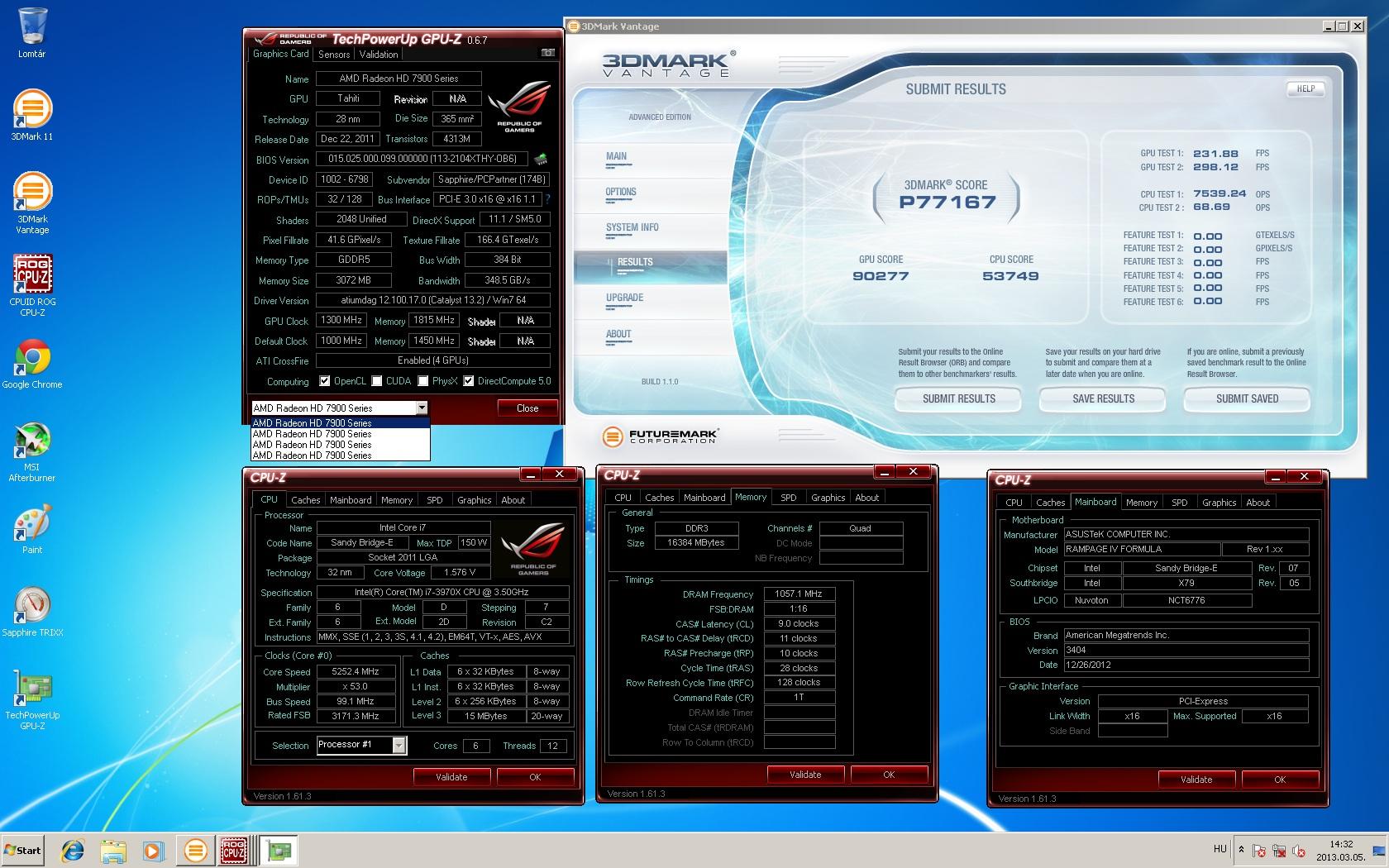Image resolution: width=1389 pixels, height=868 pixels.
Task: Take a GPU-Z screenshot with the camera icon
Action: 547,53
